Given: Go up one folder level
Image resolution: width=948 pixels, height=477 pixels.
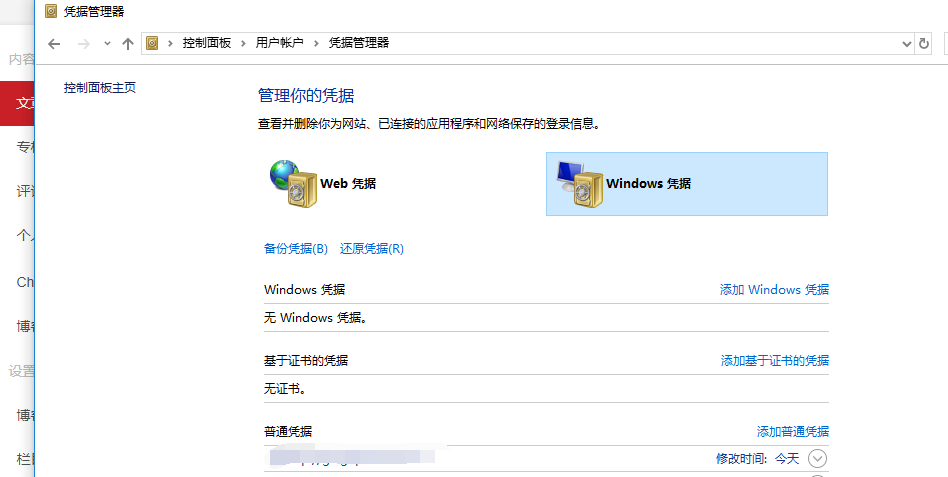Looking at the screenshot, I should tap(128, 44).
